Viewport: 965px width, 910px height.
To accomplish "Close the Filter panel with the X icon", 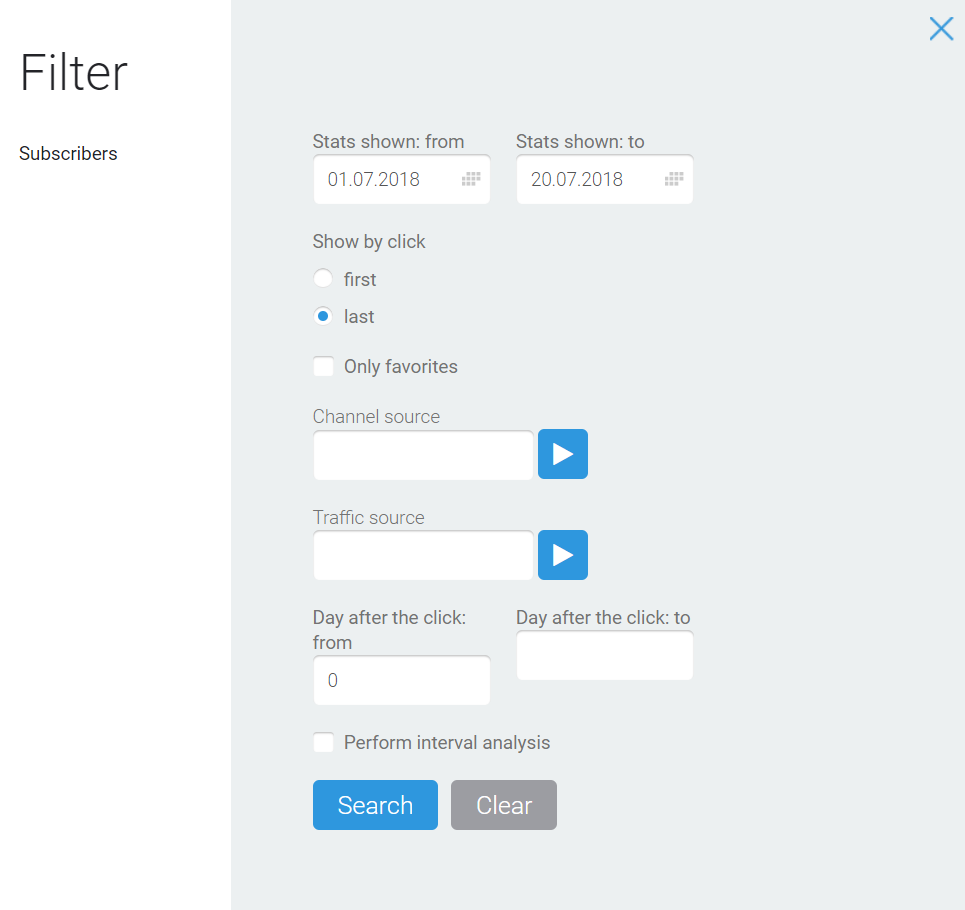I will click(941, 29).
